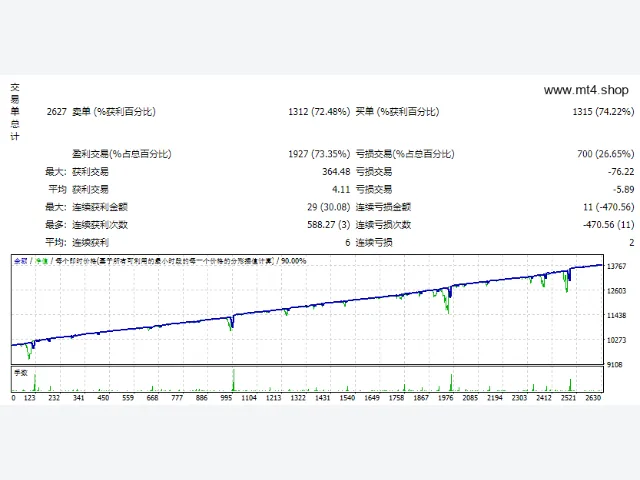Click the 90.00% modeling quality text
Screen dimensions: 640x480
pos(293,261)
